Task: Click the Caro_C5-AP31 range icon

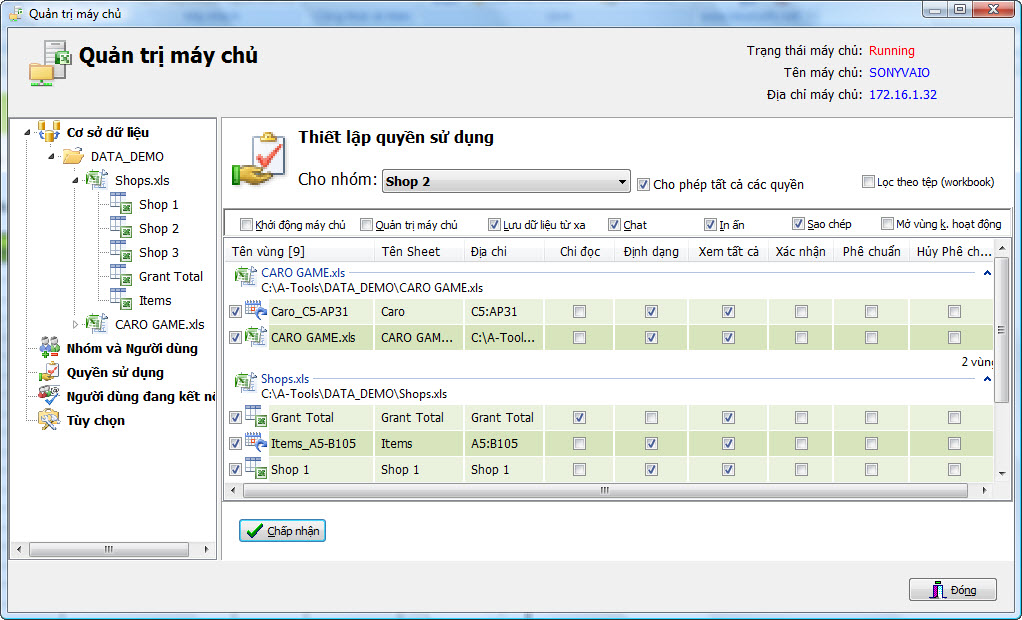Action: click(x=256, y=310)
